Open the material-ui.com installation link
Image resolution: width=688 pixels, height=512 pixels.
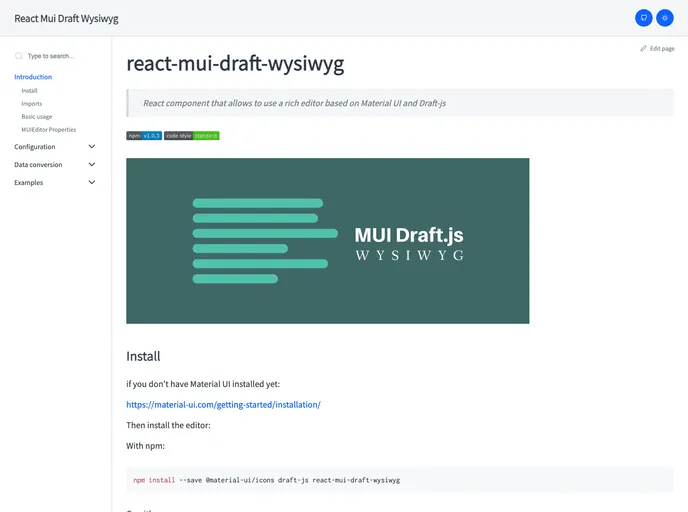tap(223, 405)
